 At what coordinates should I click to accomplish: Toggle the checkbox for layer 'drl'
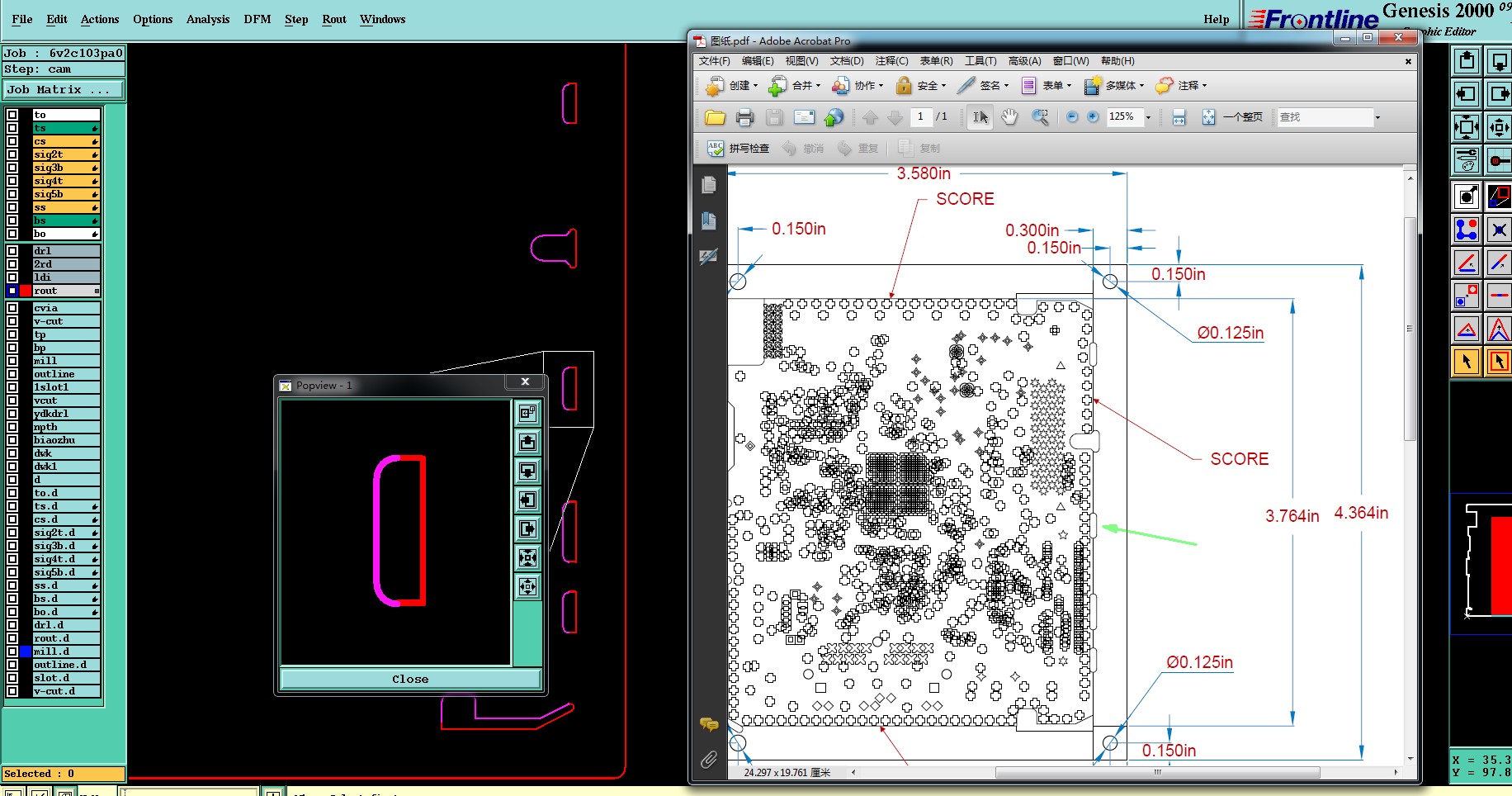[x=12, y=251]
